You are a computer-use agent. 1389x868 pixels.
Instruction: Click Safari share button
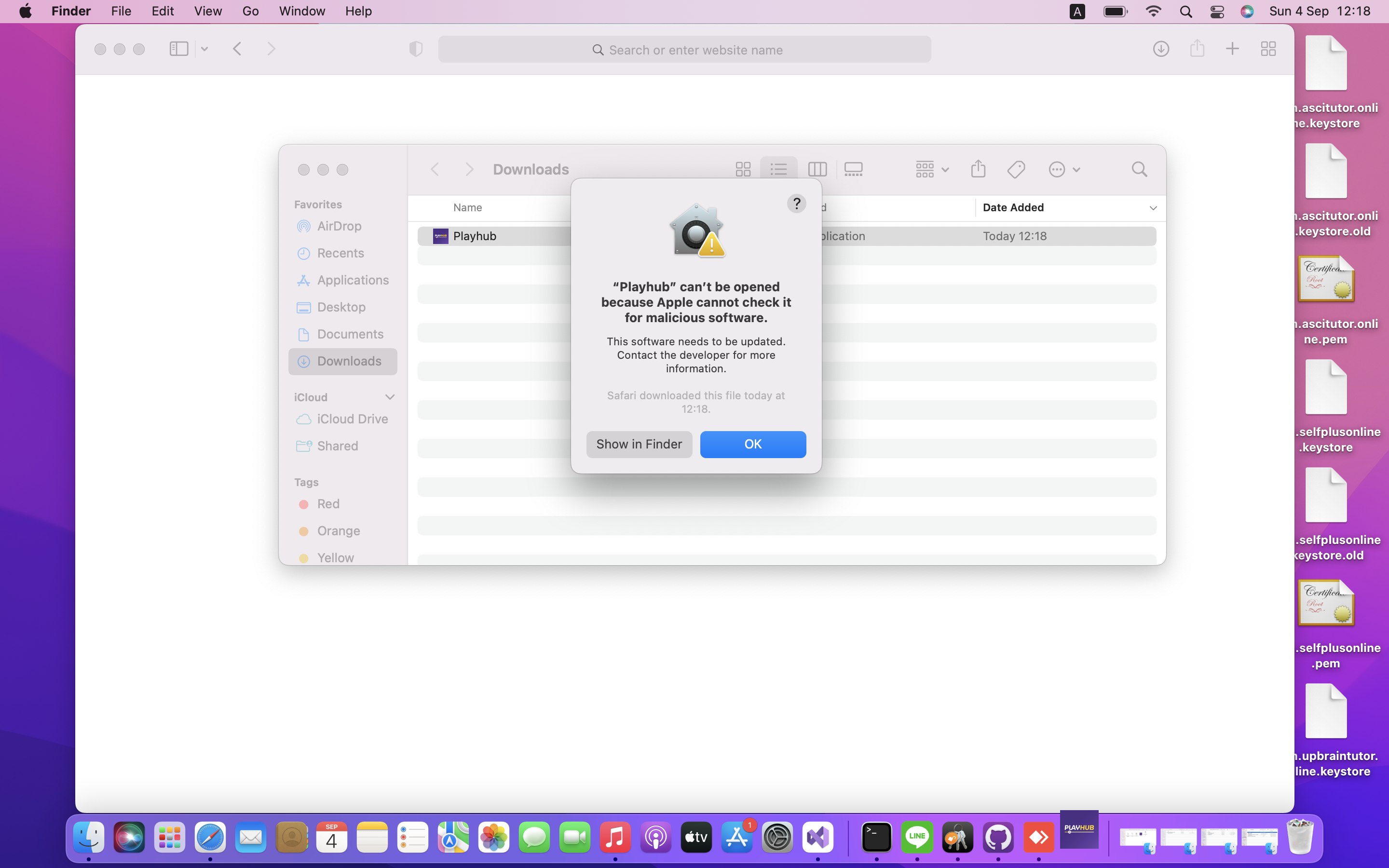pos(1197,48)
